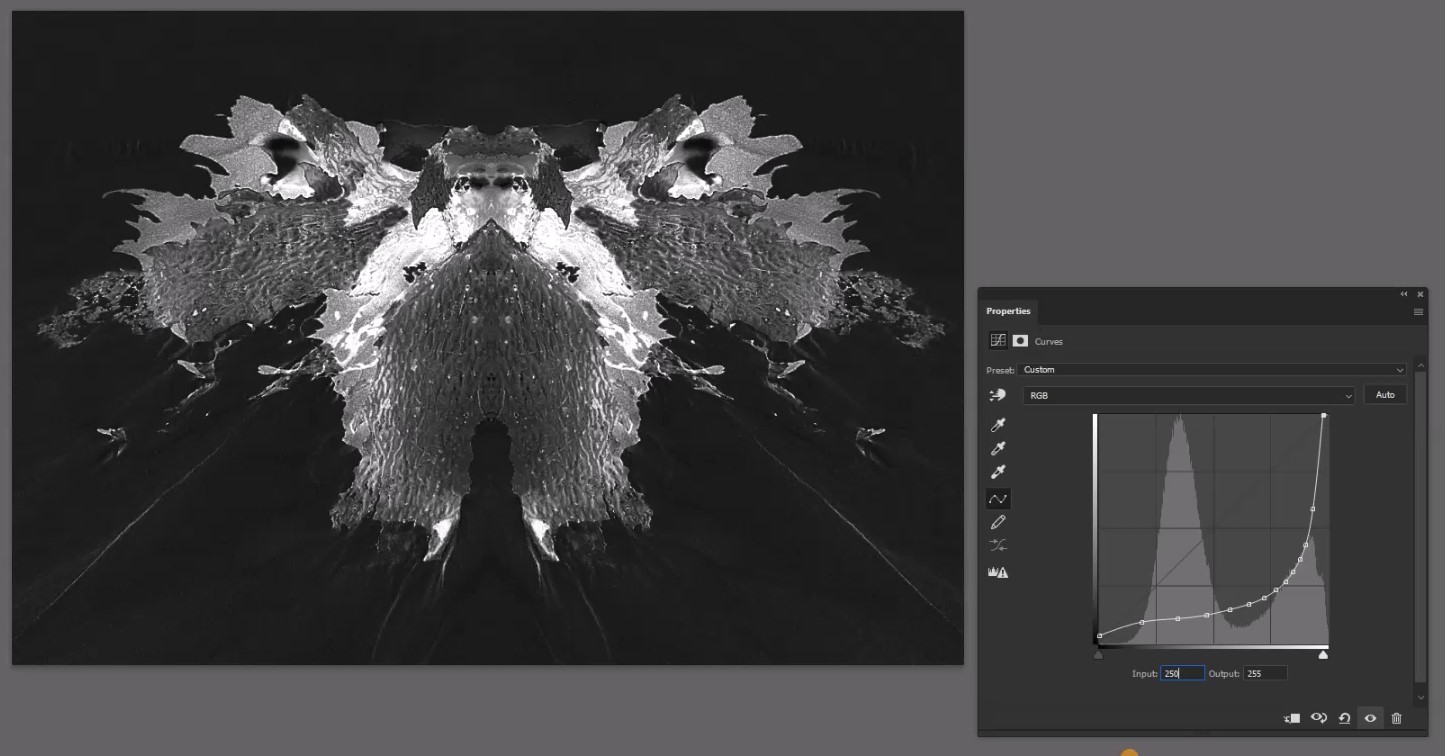Select the draw curve pencil tool
This screenshot has height=756, width=1445.
pyautogui.click(x=997, y=521)
